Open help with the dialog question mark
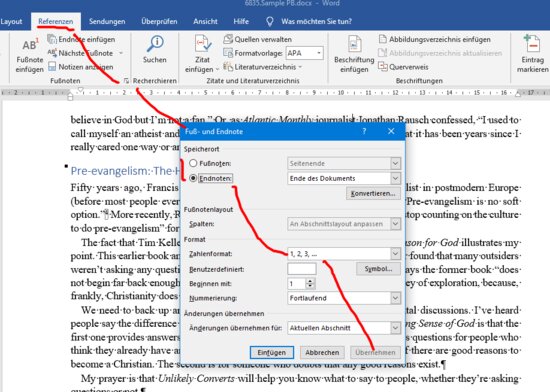The width and height of the screenshot is (550, 392). (364, 131)
